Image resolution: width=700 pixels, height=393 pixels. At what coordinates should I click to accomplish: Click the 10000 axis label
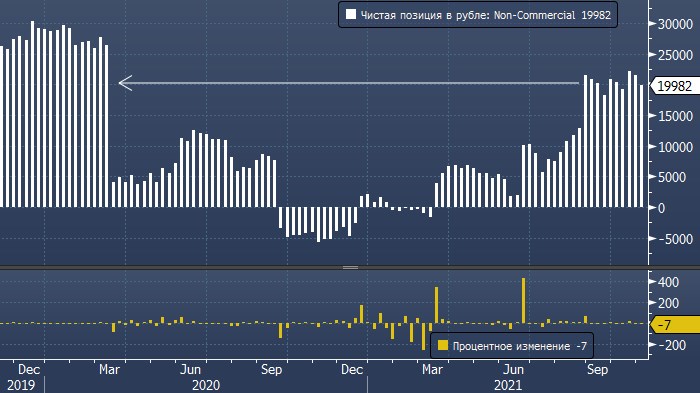[675, 147]
